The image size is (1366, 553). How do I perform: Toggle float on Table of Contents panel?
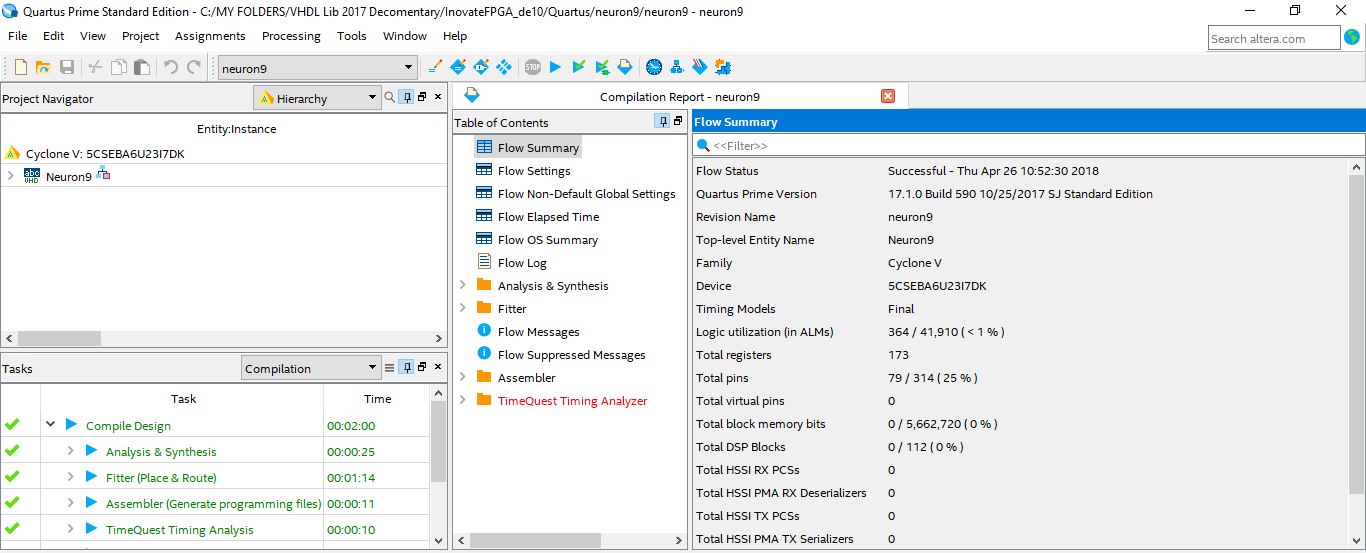pos(678,121)
